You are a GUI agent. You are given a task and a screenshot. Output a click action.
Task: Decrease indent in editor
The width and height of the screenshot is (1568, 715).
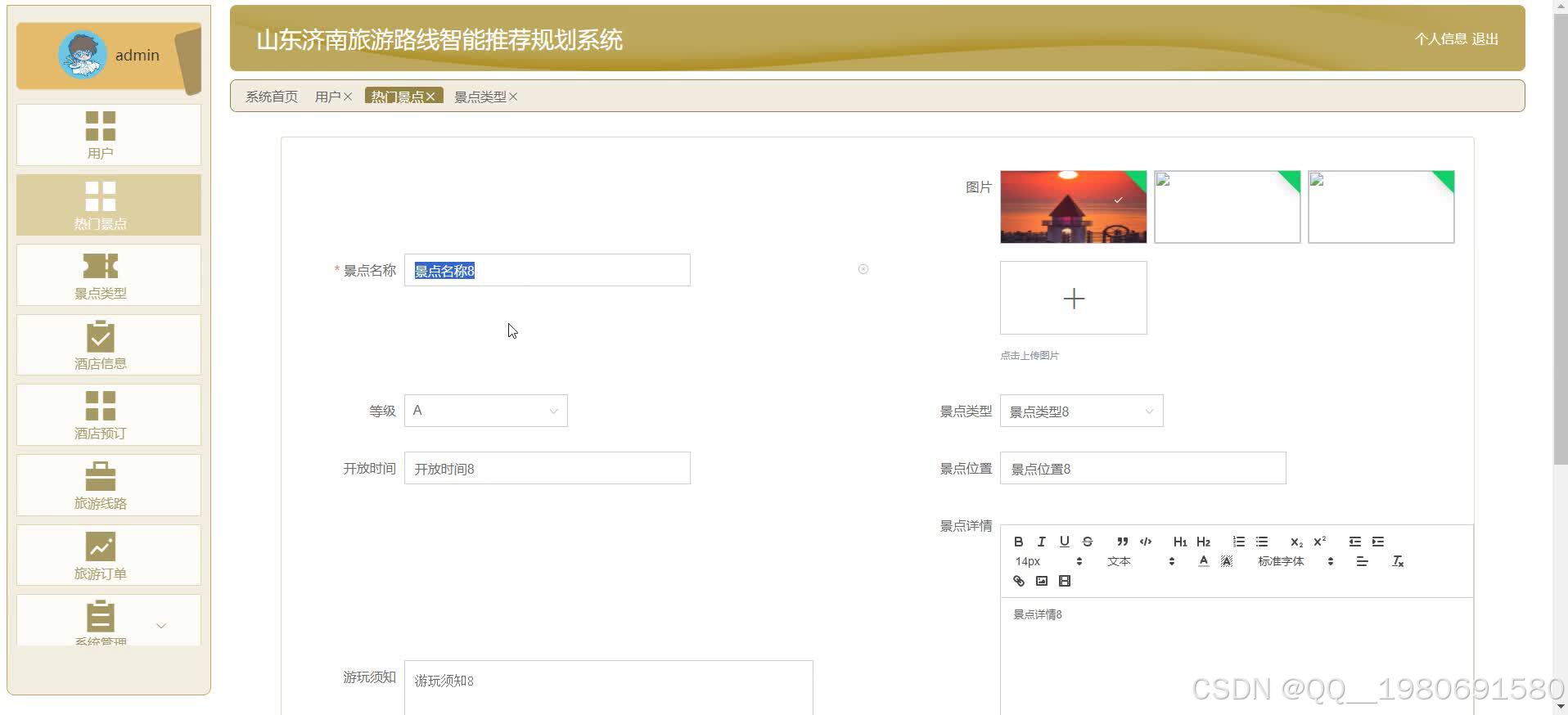[x=1355, y=542]
